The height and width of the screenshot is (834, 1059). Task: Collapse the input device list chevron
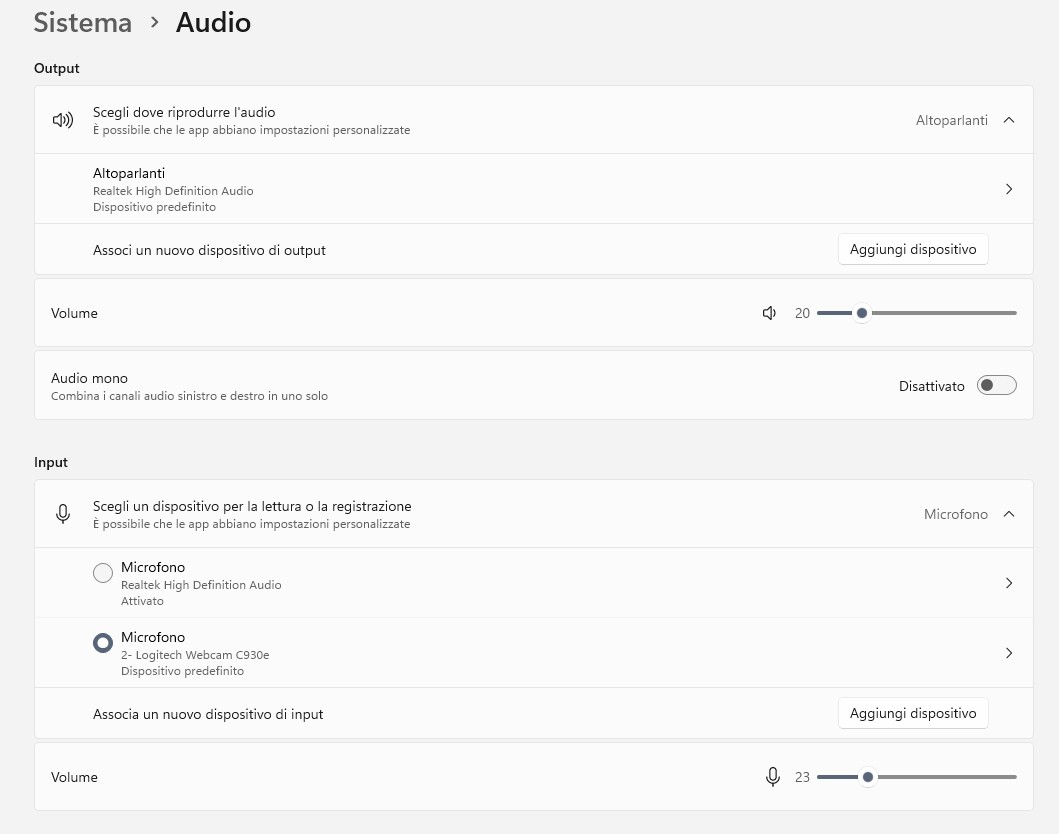click(1009, 514)
